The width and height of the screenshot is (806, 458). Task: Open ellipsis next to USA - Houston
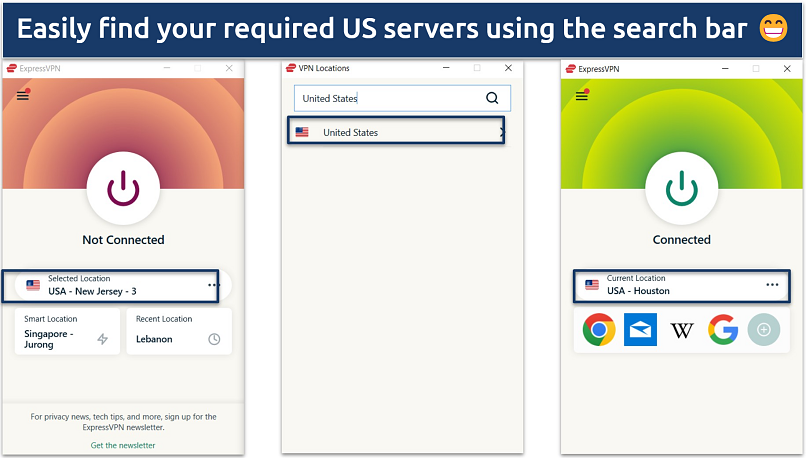point(772,285)
